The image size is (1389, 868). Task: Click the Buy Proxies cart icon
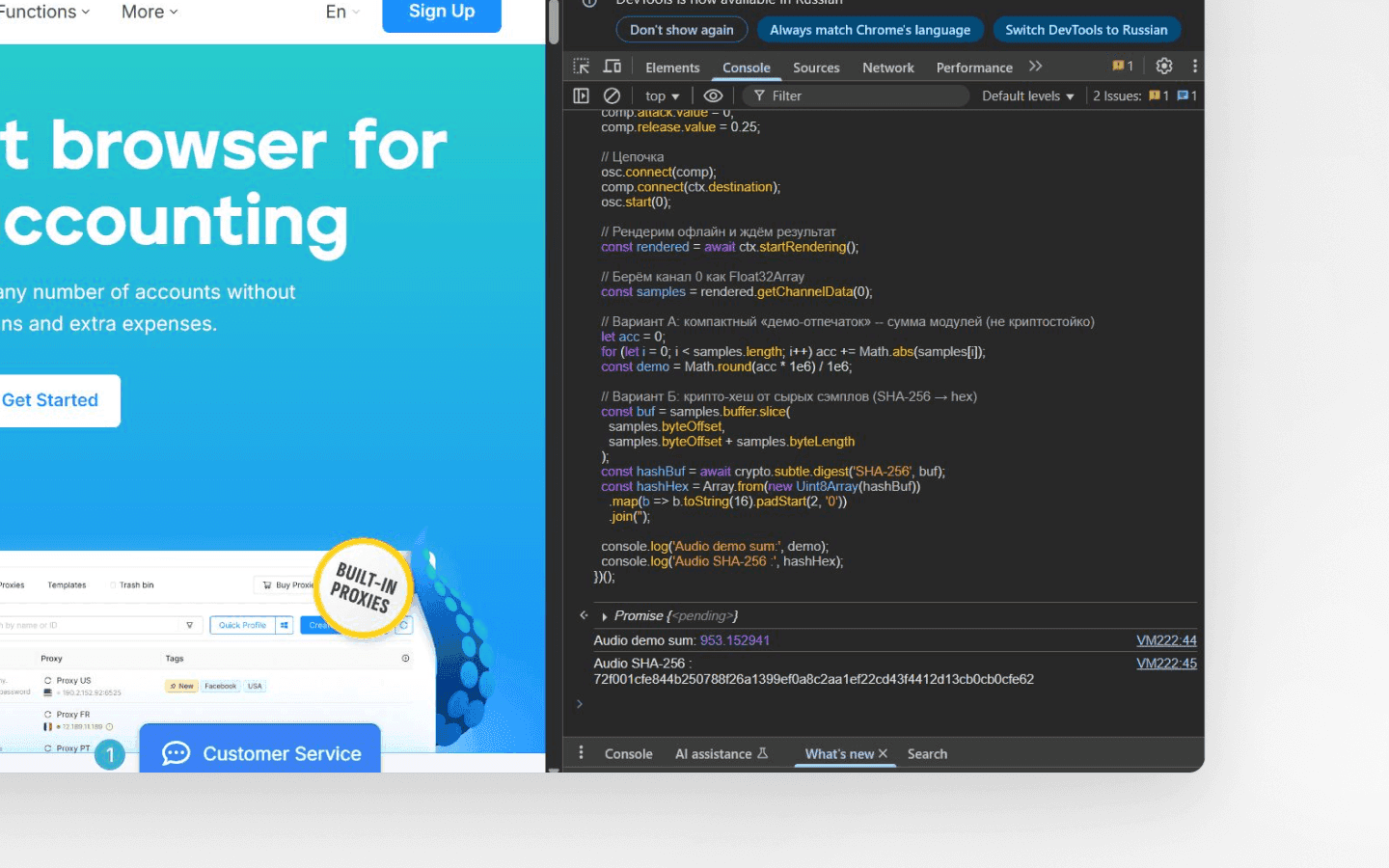(x=267, y=585)
